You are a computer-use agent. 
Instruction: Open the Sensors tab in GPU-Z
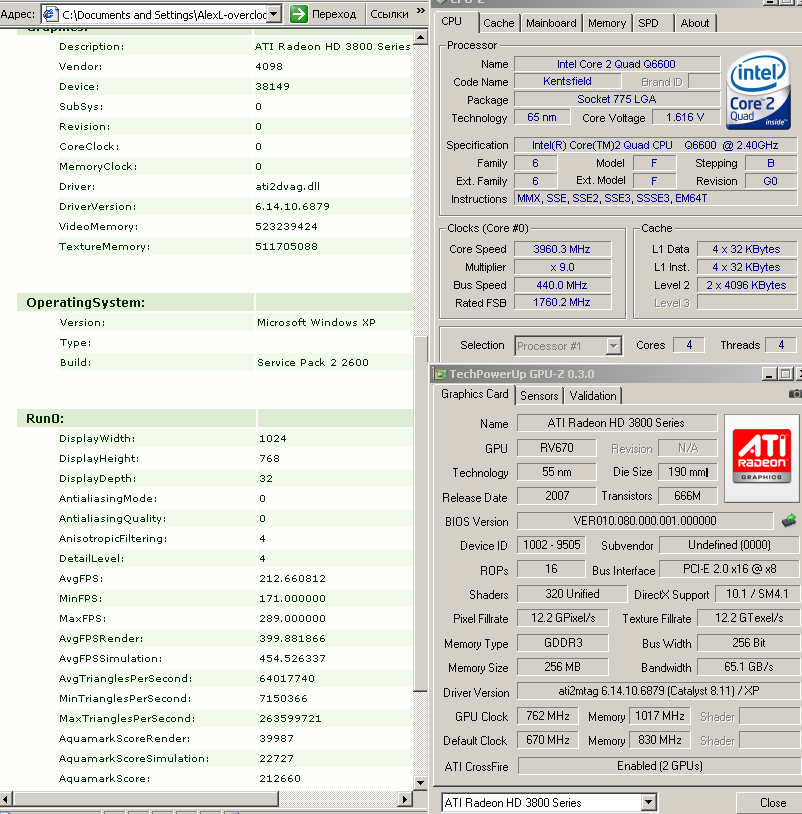coord(539,396)
